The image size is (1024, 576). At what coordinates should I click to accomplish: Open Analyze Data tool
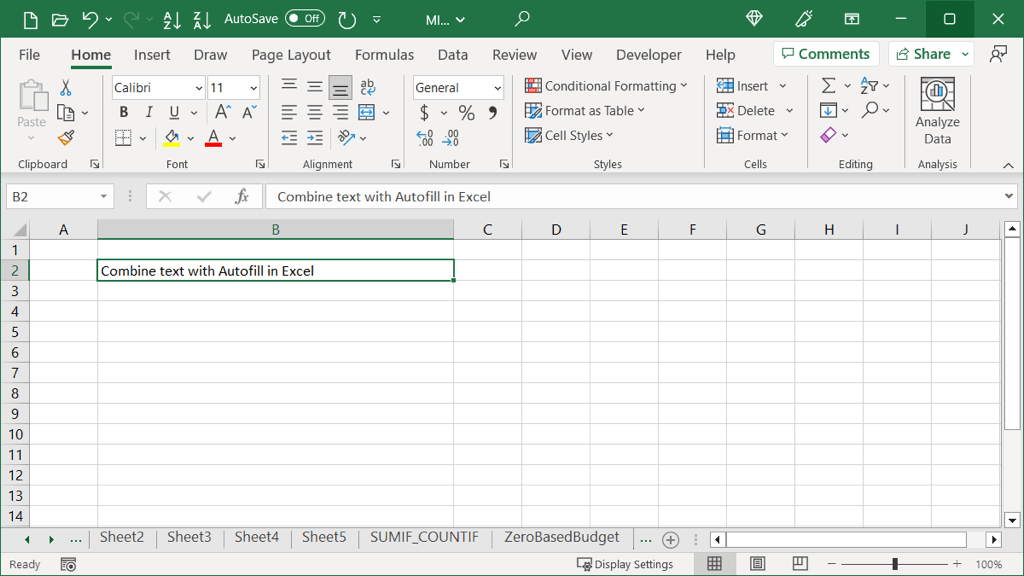937,111
